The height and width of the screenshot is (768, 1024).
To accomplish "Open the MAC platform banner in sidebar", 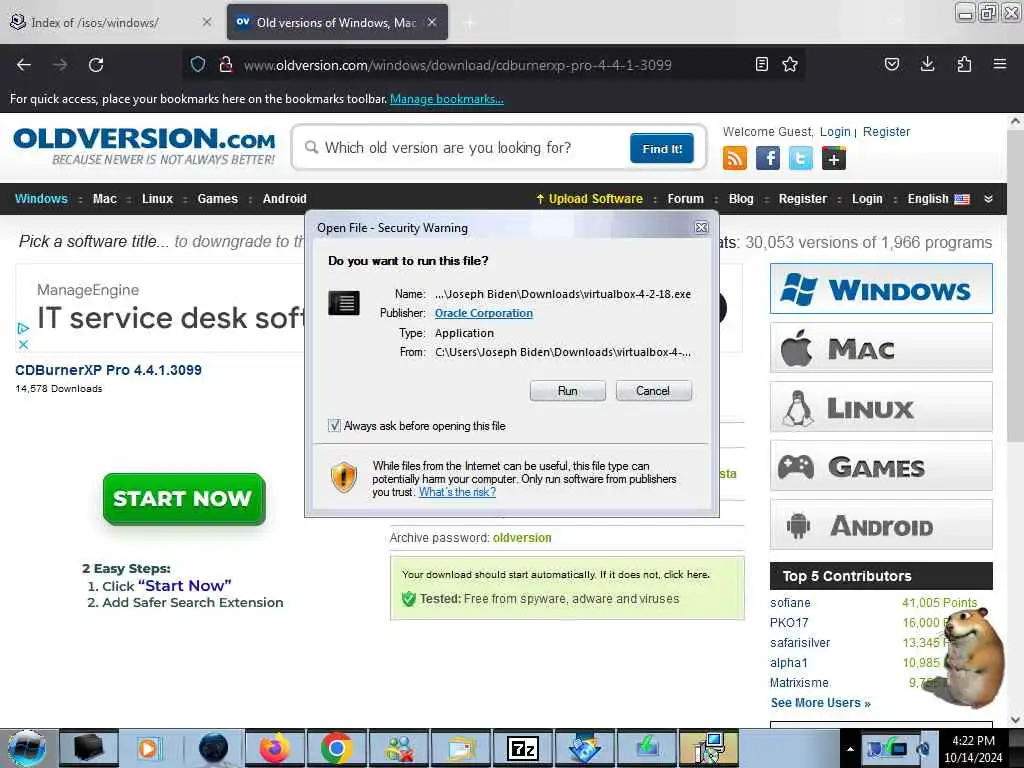I will [881, 347].
